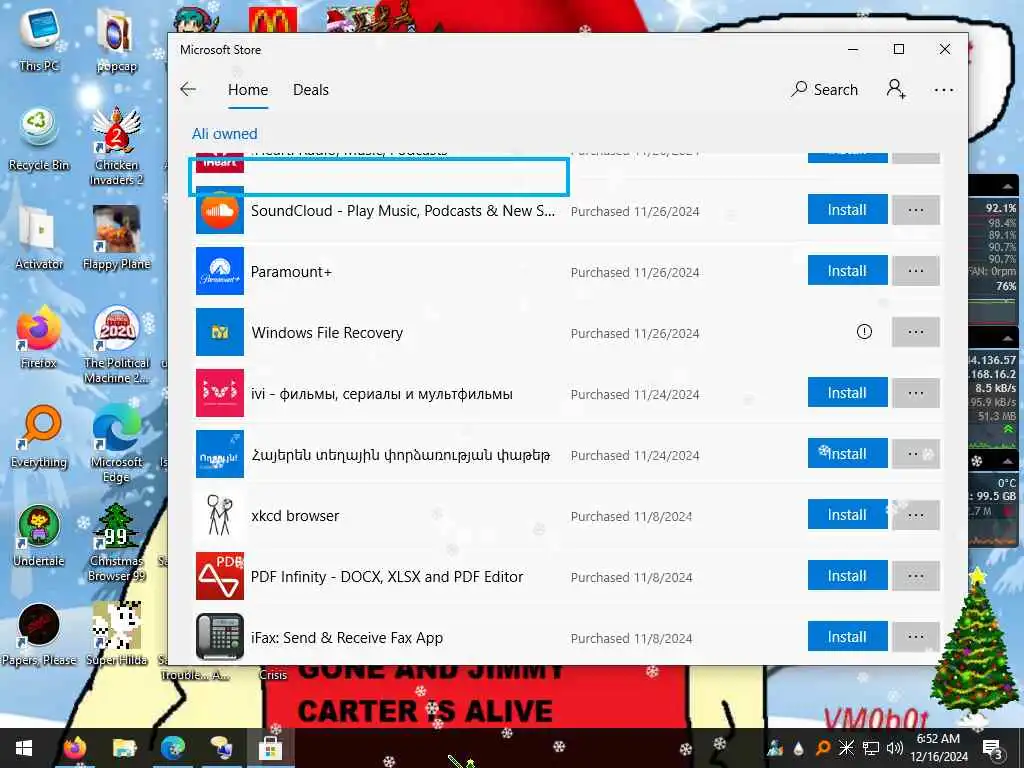Open the xkcd browser stick figure icon

click(x=219, y=515)
